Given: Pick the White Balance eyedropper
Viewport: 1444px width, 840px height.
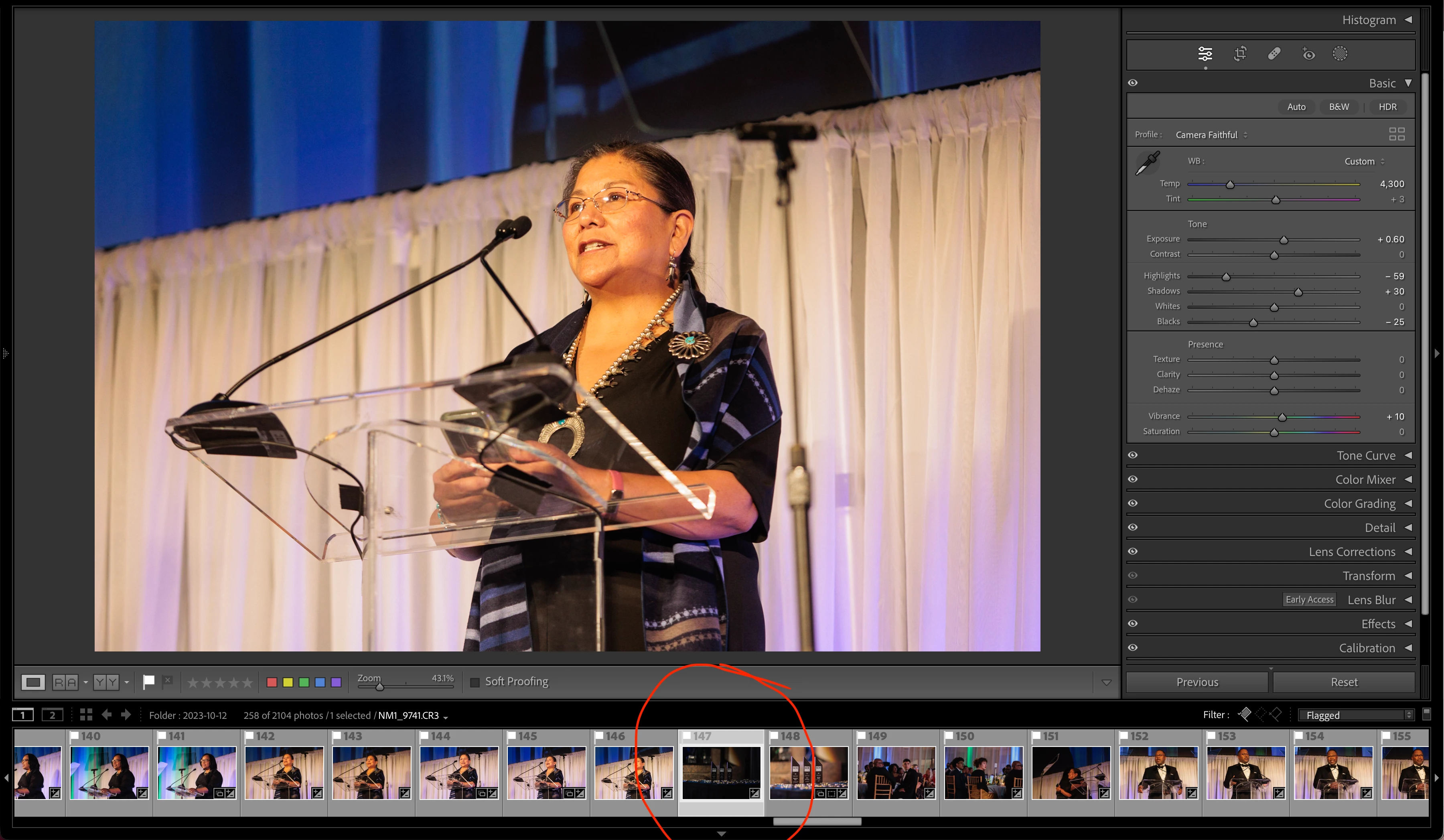Looking at the screenshot, I should pos(1147,163).
